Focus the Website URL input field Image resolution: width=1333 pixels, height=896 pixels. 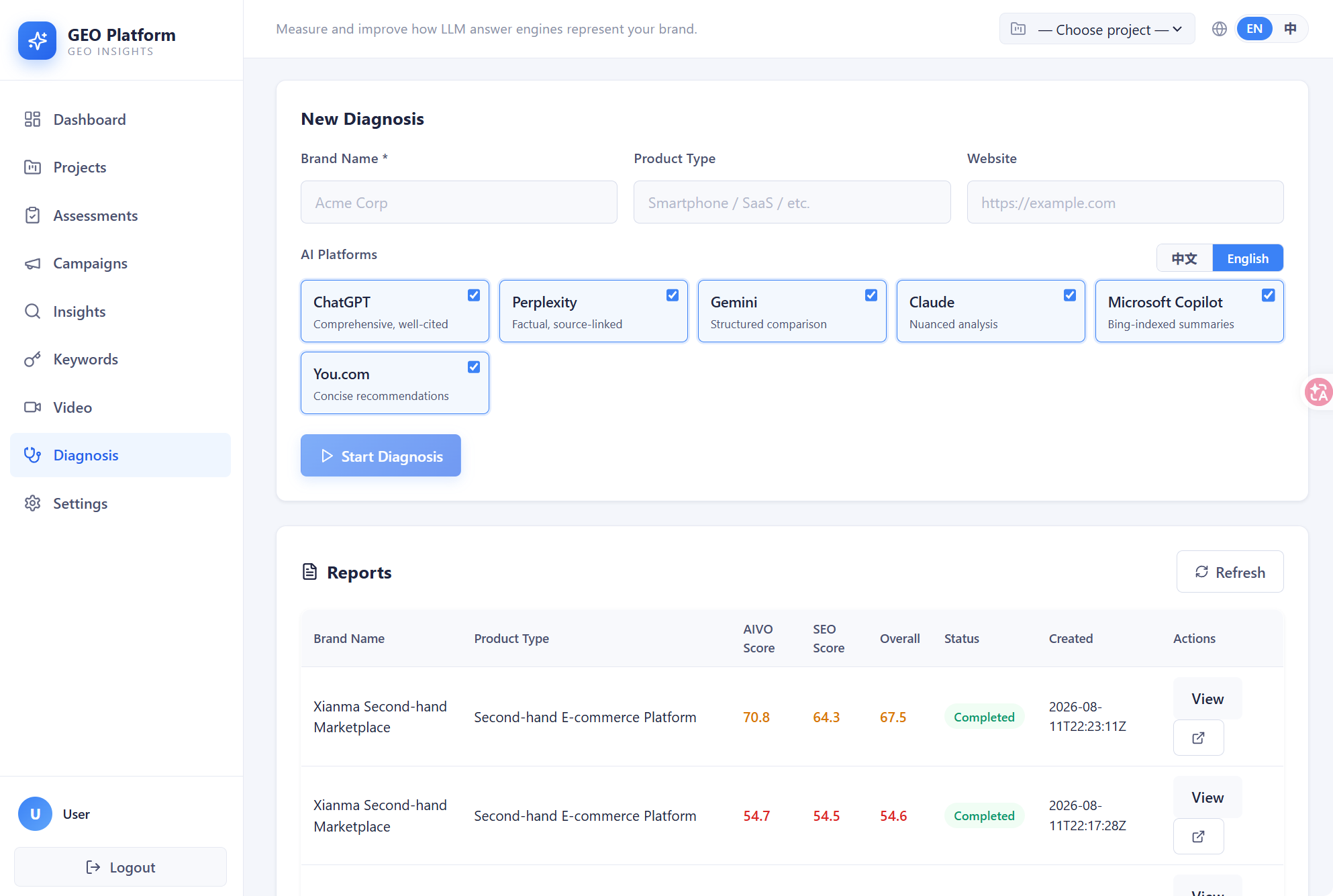pyautogui.click(x=1125, y=202)
